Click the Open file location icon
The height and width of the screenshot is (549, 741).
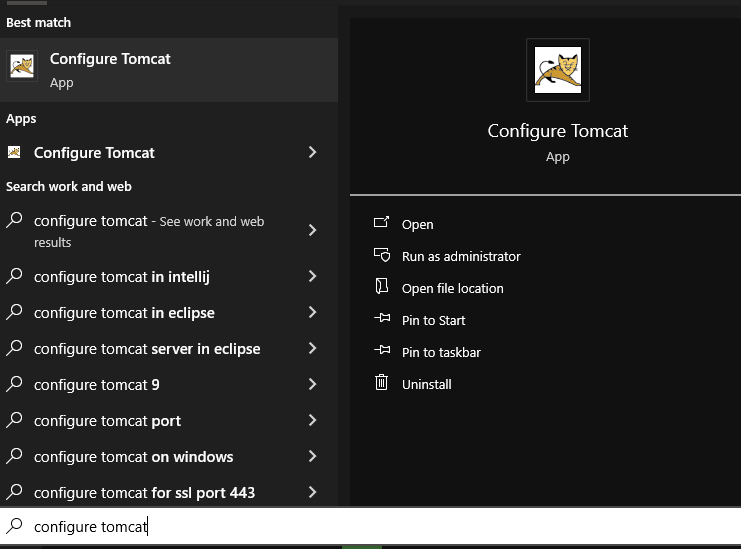pyautogui.click(x=381, y=286)
